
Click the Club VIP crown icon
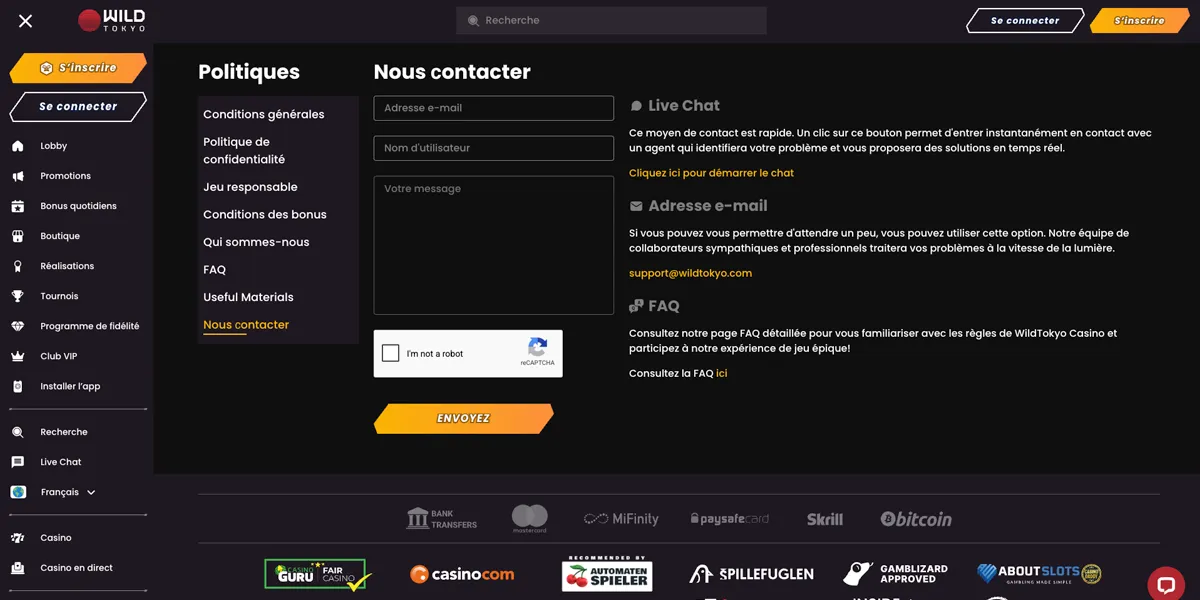click(17, 356)
